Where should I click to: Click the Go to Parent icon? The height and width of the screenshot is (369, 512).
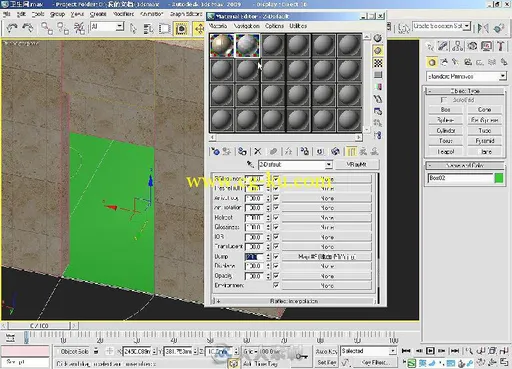tap(364, 152)
